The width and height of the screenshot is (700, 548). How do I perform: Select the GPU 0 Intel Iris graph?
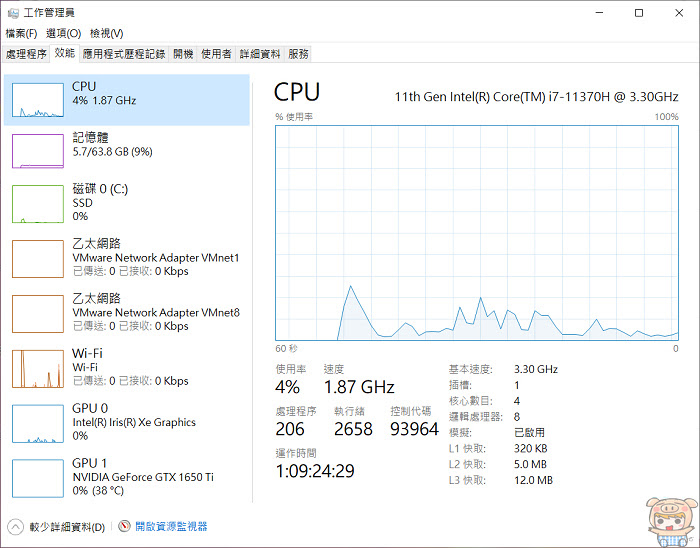point(37,423)
